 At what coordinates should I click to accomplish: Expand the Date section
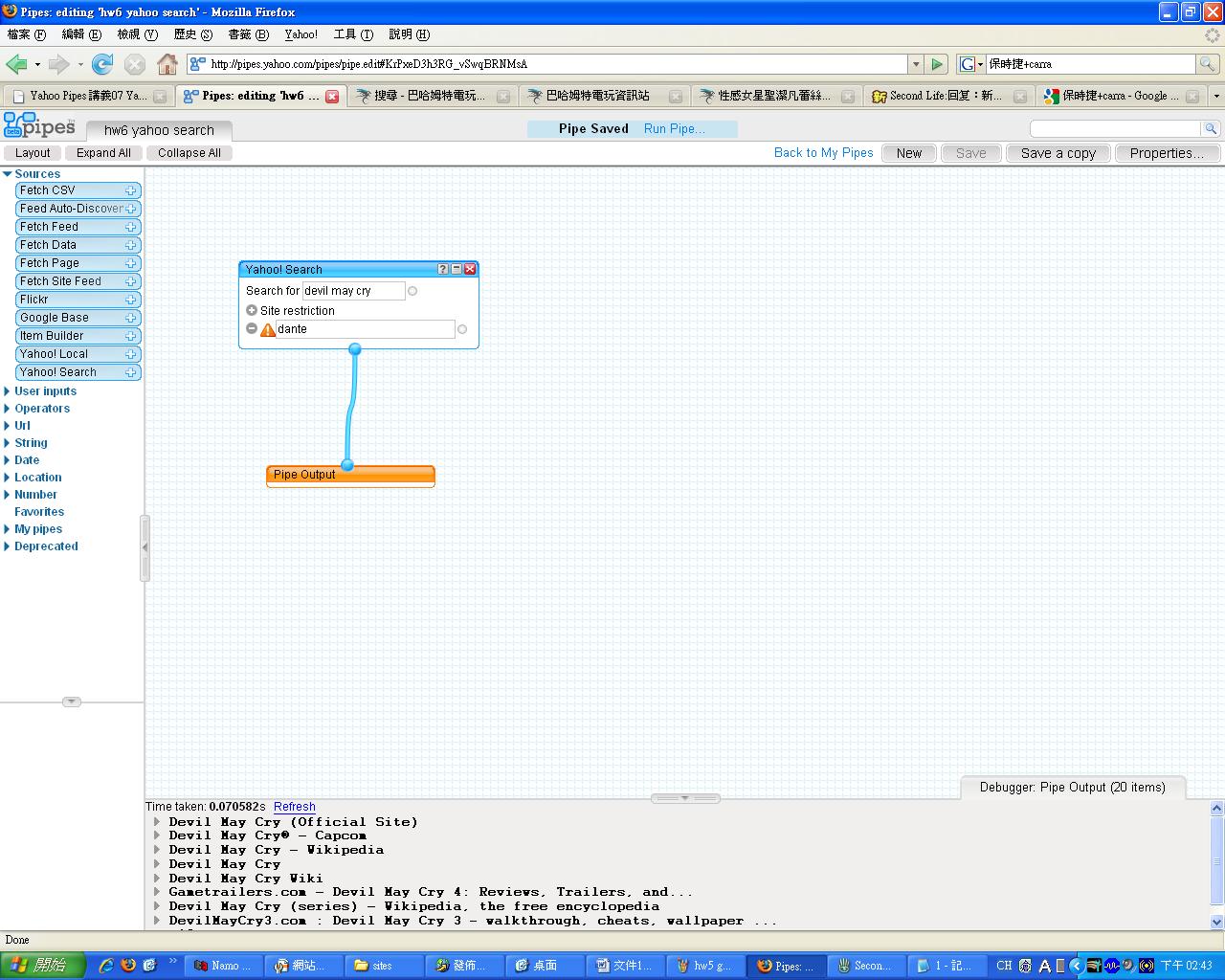pos(7,460)
